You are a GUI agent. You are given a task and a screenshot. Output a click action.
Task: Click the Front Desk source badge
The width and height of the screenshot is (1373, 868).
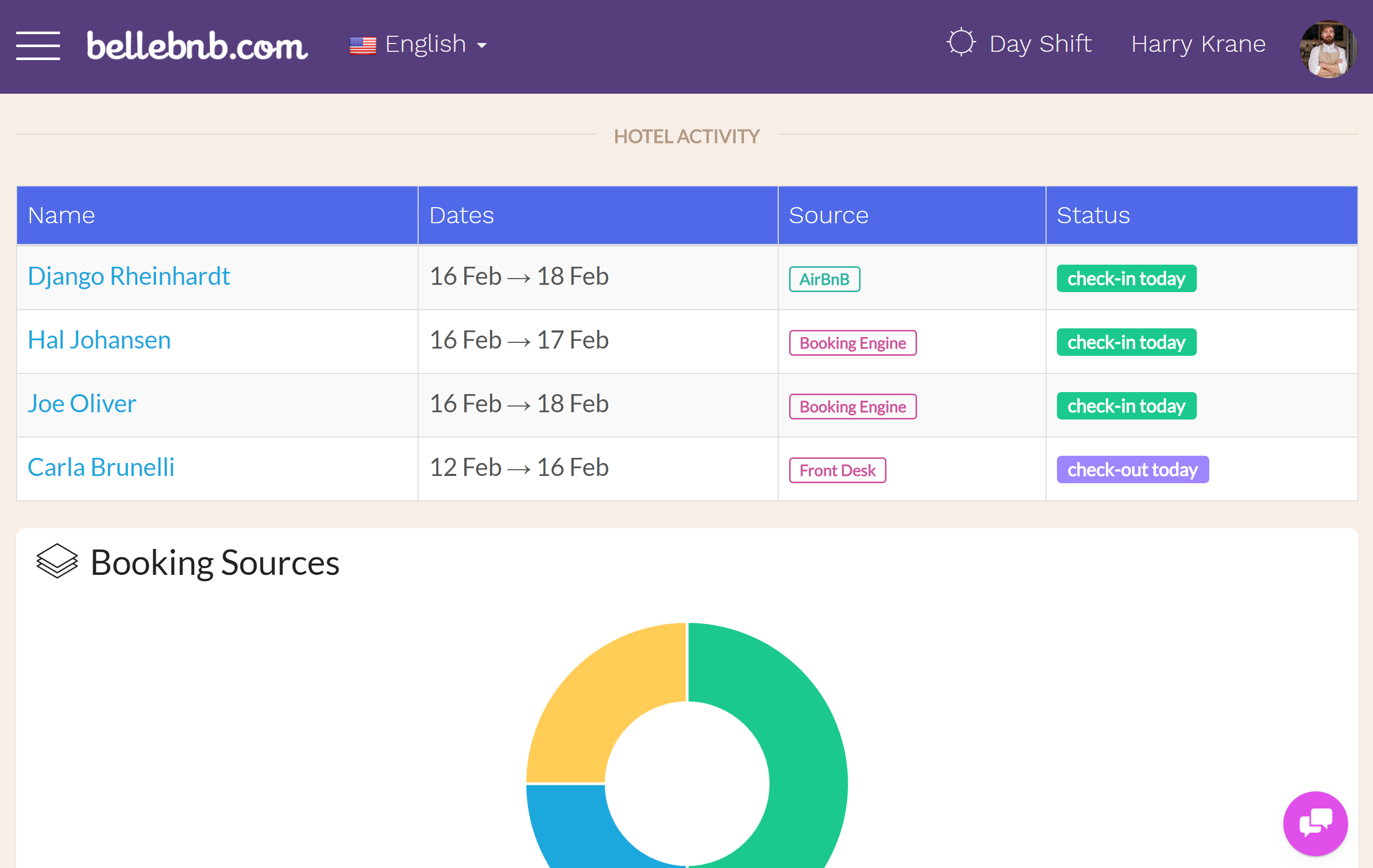(x=837, y=471)
